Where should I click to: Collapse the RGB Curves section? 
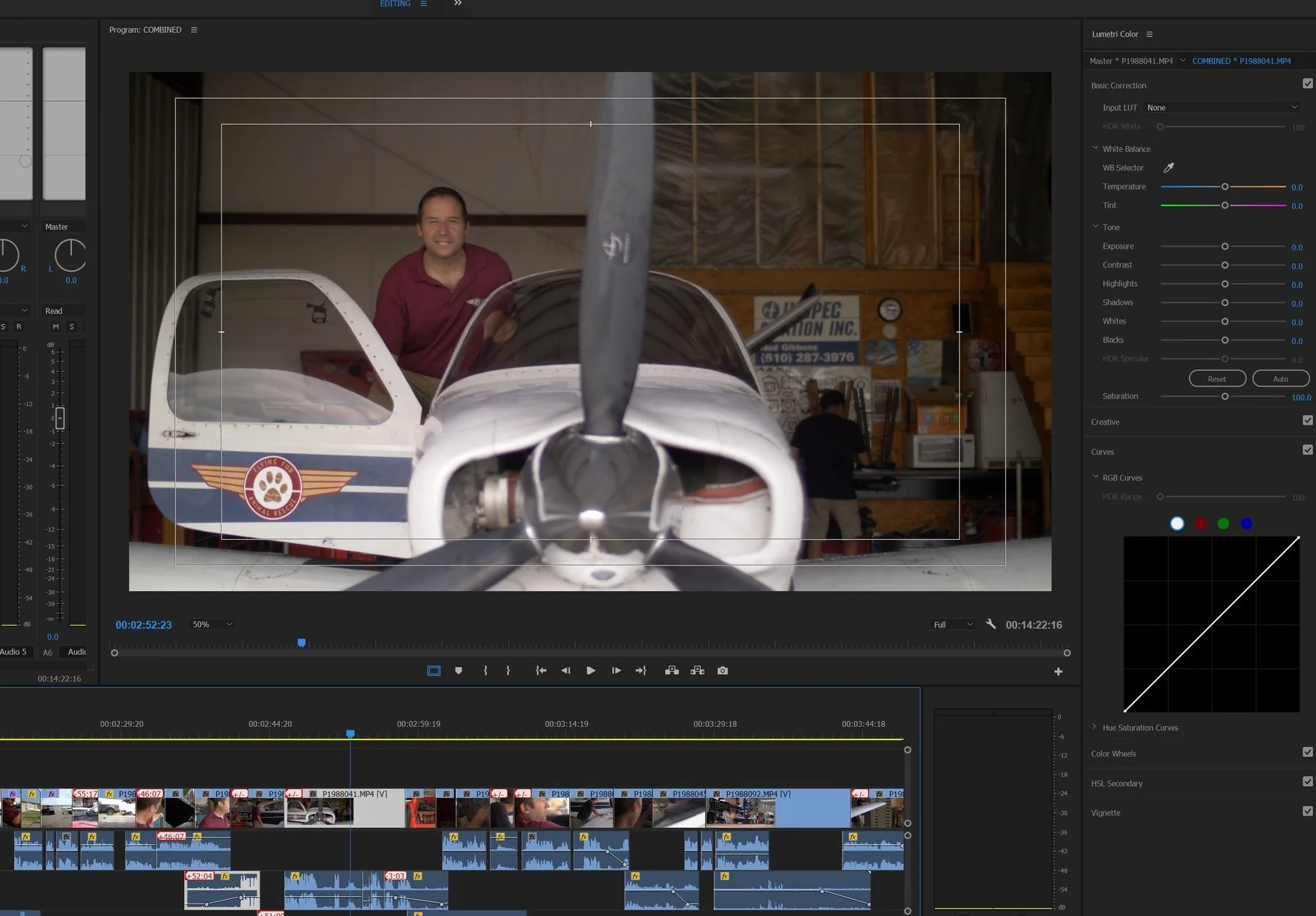pos(1095,477)
